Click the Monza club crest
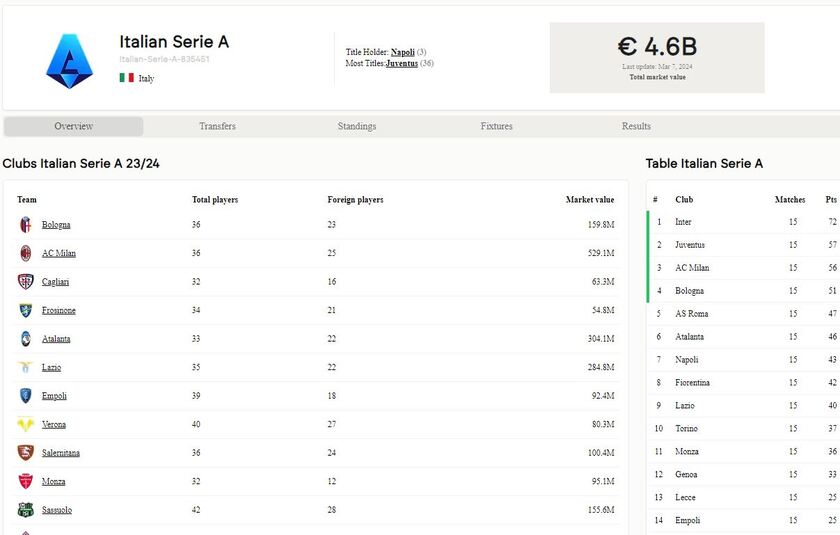840x535 pixels. point(26,481)
